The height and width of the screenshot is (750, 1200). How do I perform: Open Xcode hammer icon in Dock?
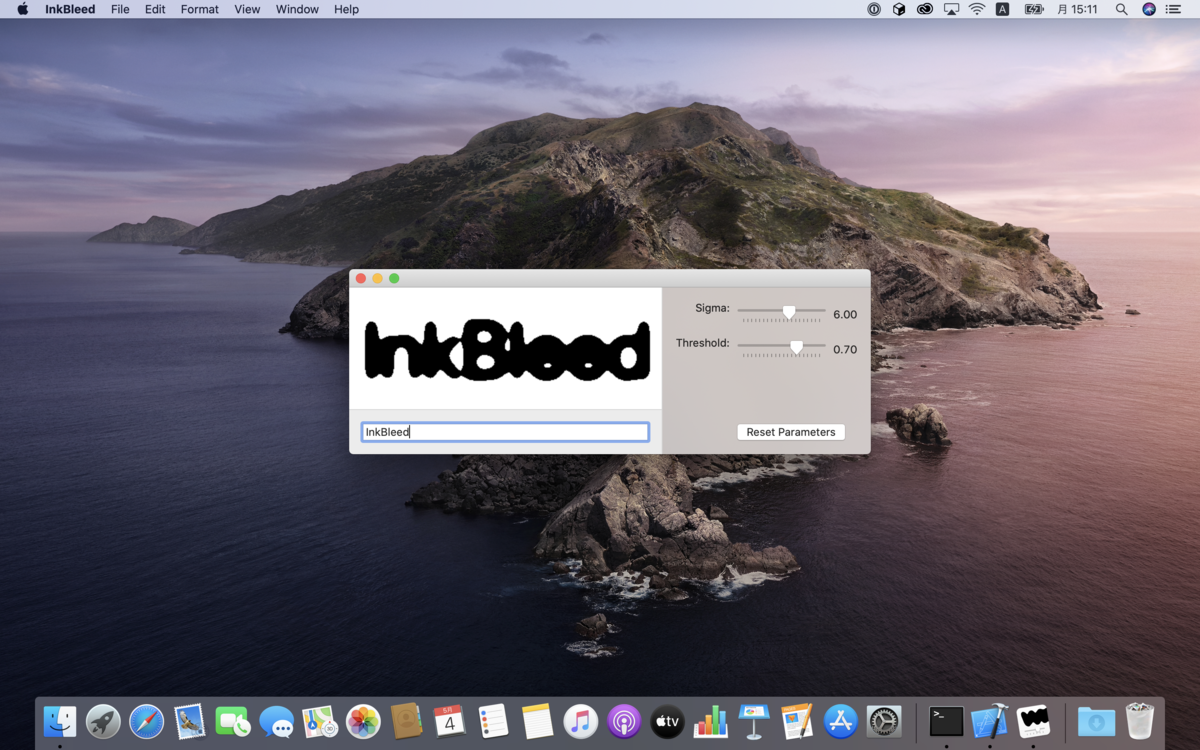click(990, 721)
